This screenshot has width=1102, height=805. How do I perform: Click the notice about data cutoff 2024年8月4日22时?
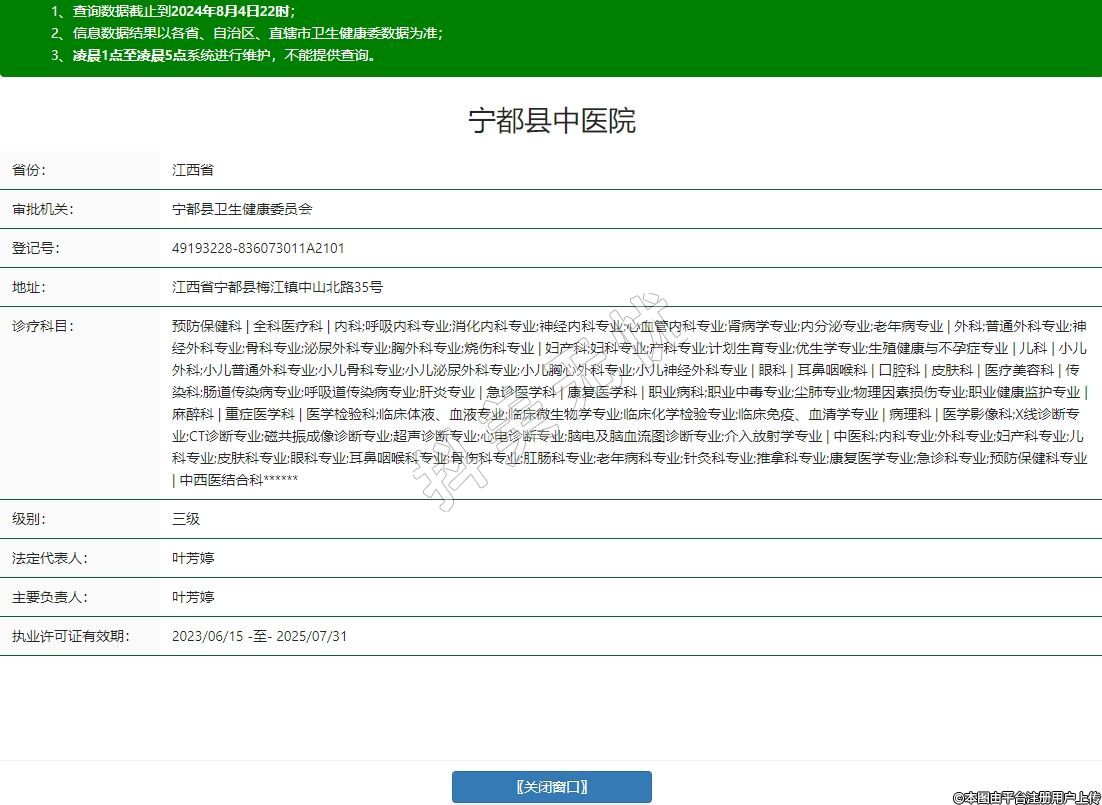point(185,12)
